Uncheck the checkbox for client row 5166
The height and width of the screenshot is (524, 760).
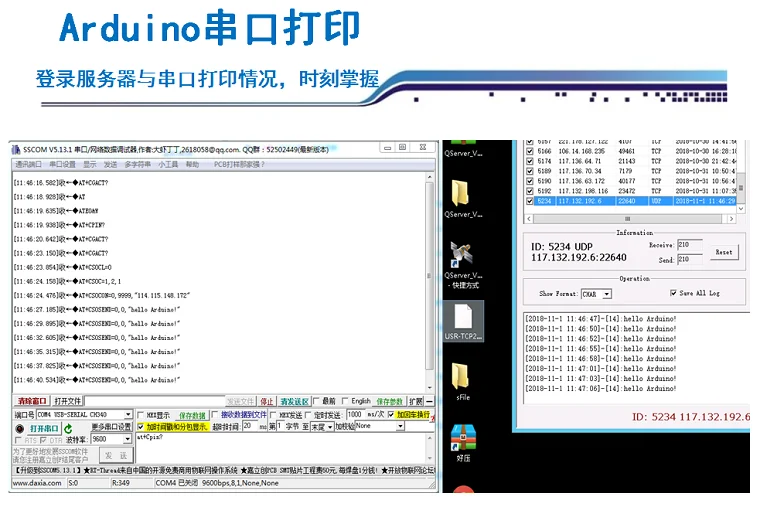pyautogui.click(x=530, y=151)
